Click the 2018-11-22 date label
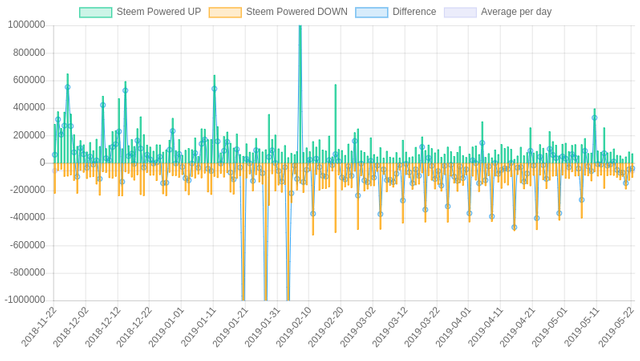This screenshot has width=640, height=361. pyautogui.click(x=39, y=327)
